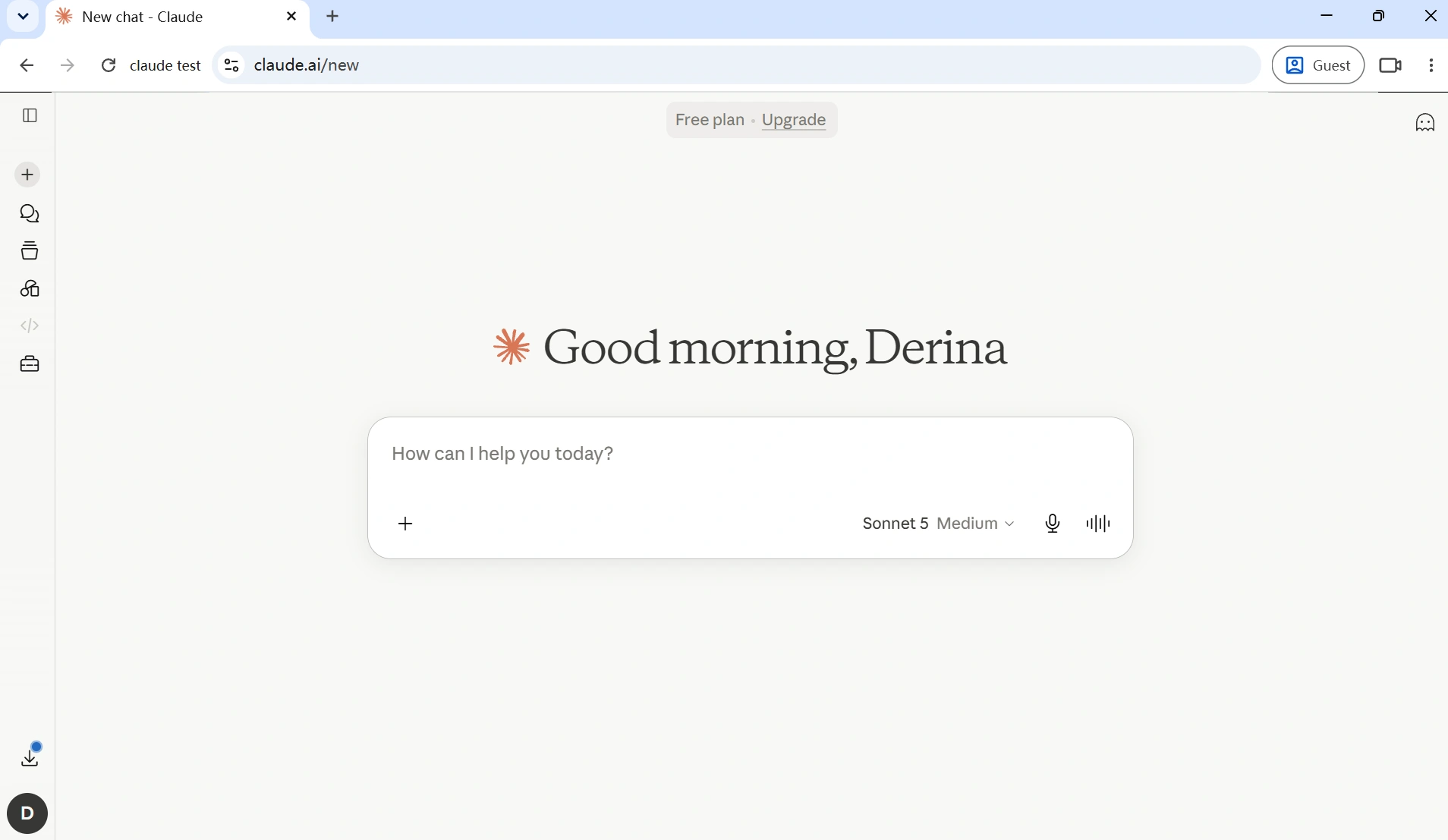
Task: Toggle the sidebar panel icon
Action: [30, 115]
